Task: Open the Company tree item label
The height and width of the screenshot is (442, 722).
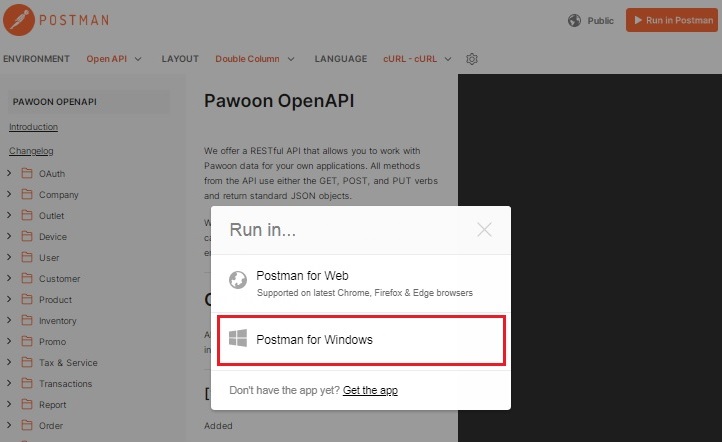Action: 58,195
